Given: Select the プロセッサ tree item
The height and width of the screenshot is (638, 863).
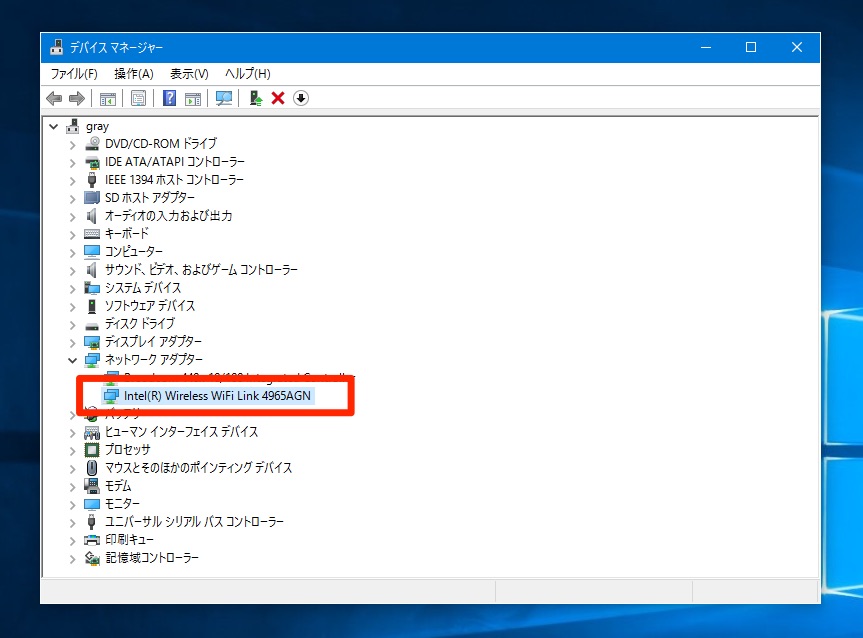Looking at the screenshot, I should [x=127, y=450].
